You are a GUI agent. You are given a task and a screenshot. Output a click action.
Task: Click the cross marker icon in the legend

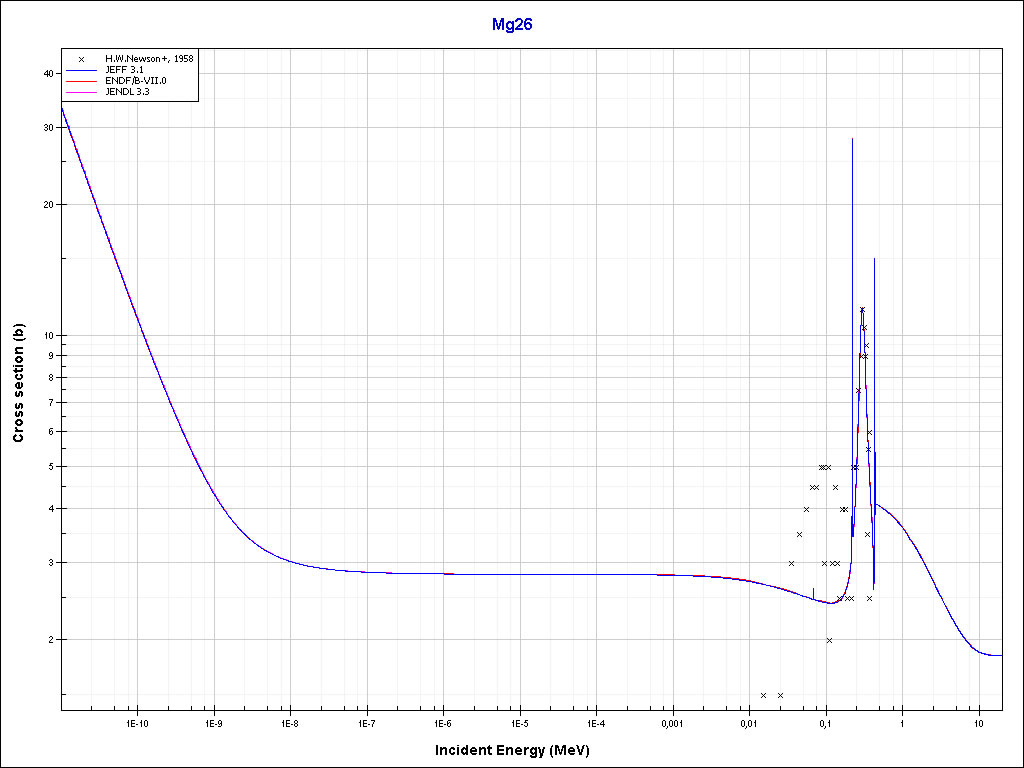[x=81, y=59]
